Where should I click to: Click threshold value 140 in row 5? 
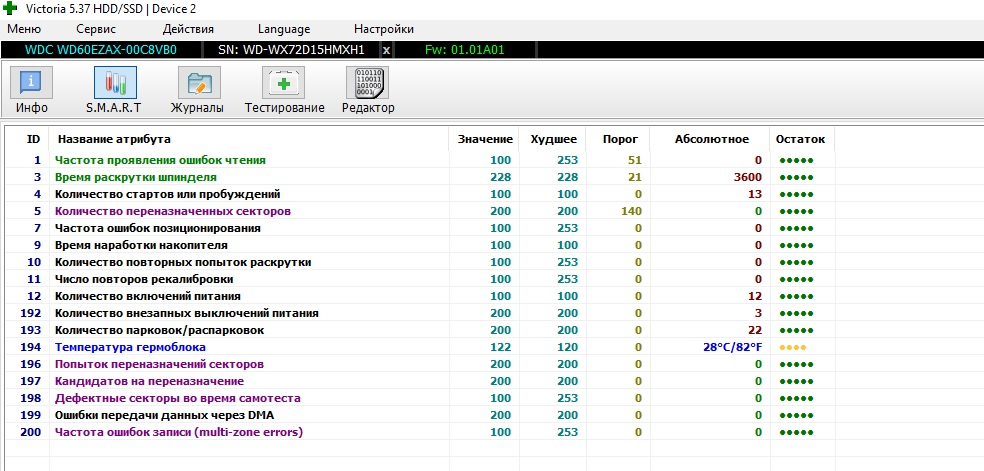click(x=631, y=211)
